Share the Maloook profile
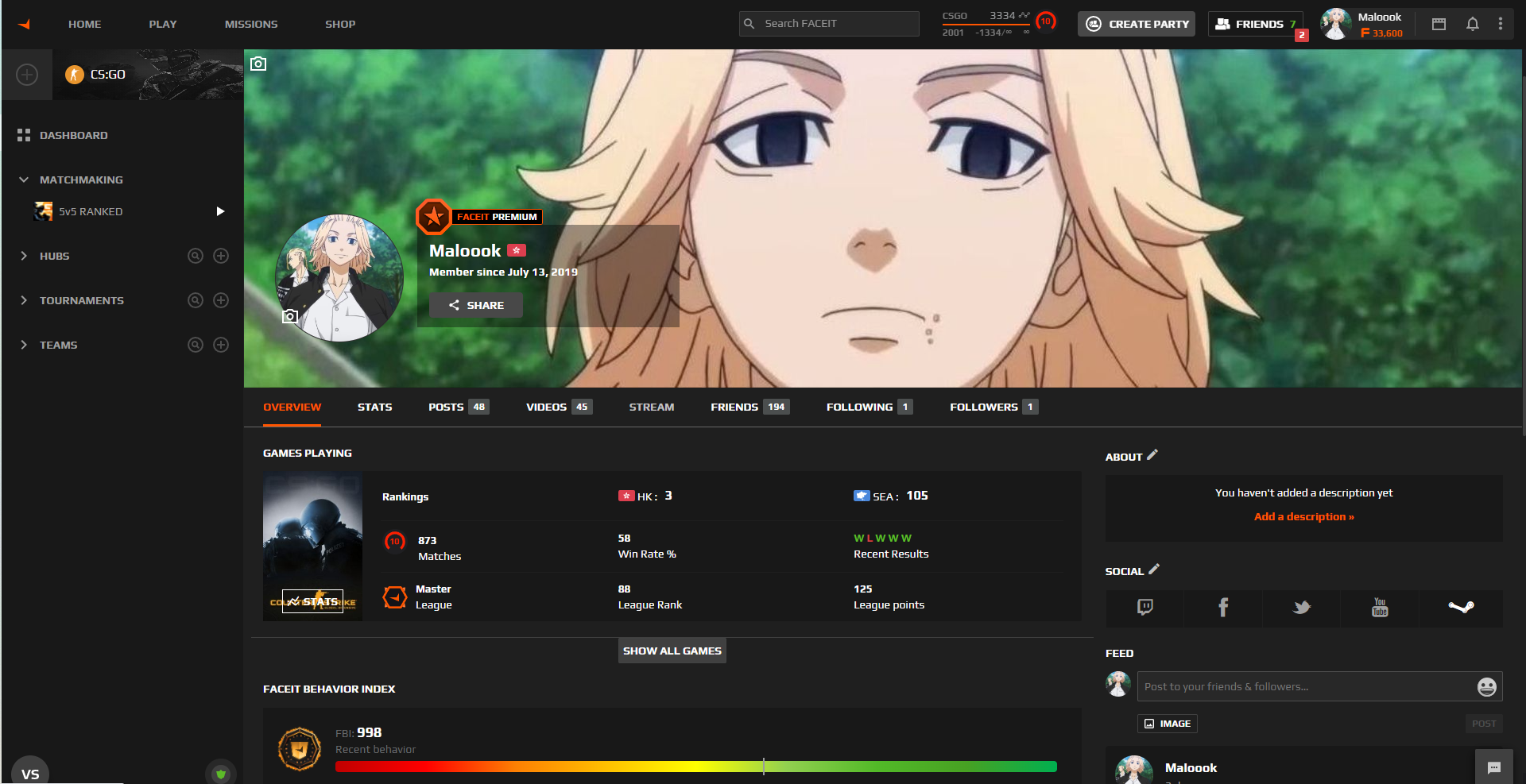Image resolution: width=1526 pixels, height=784 pixels. (x=476, y=305)
